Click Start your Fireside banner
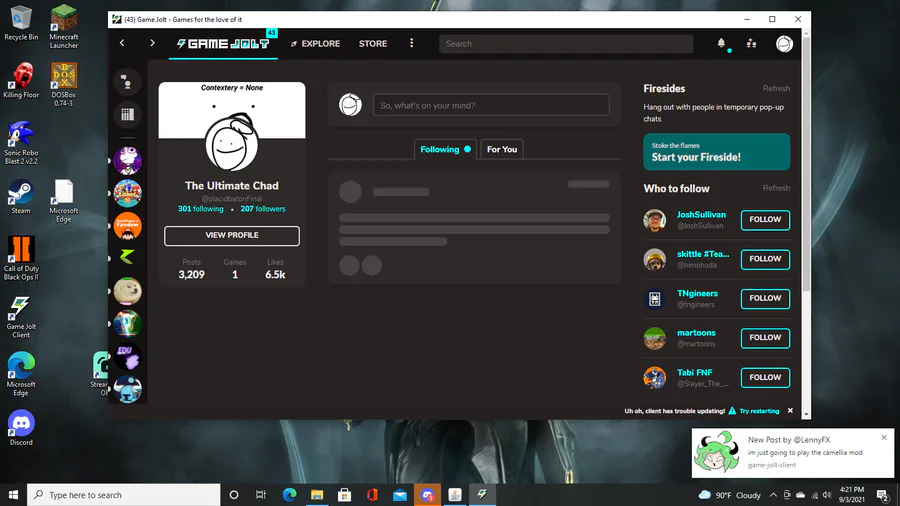 point(716,152)
